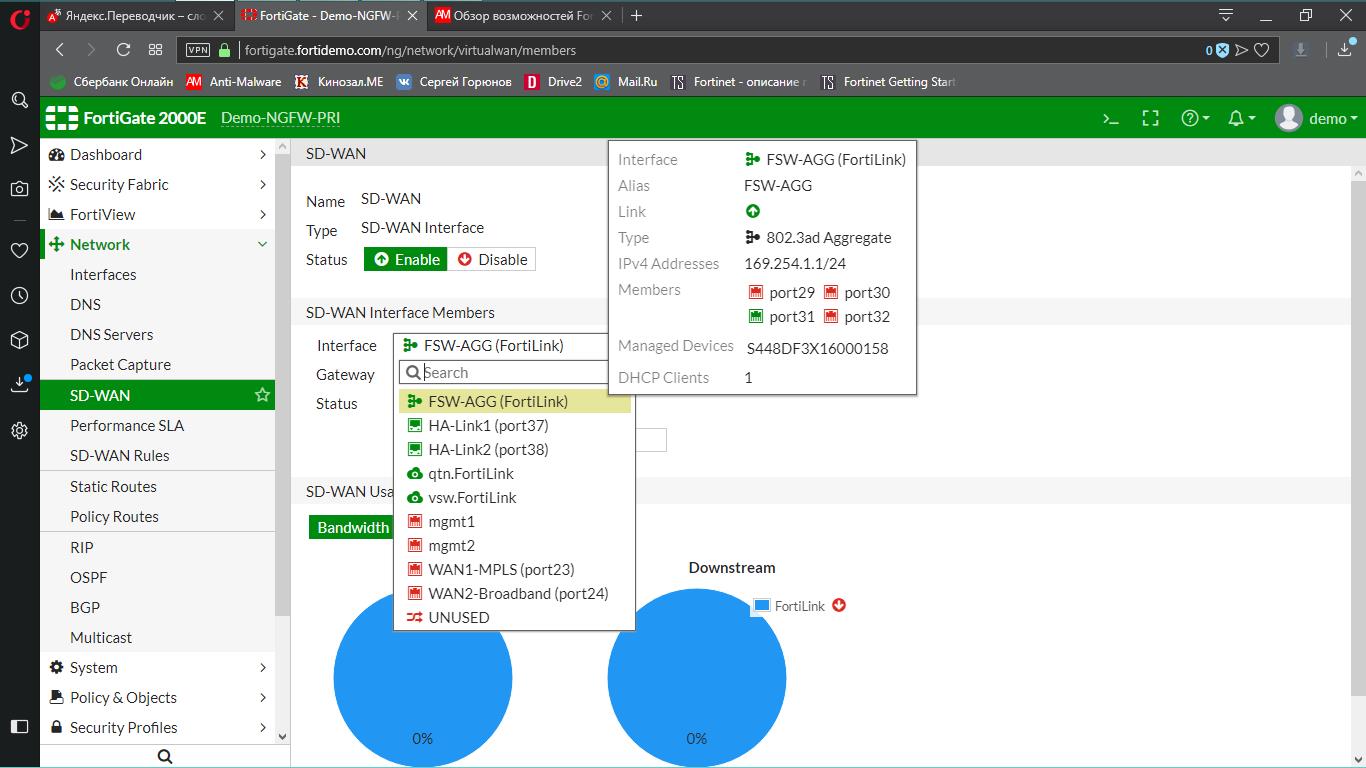Open the demo user account menu
Viewport: 1366px width, 768px height.
(x=1316, y=118)
